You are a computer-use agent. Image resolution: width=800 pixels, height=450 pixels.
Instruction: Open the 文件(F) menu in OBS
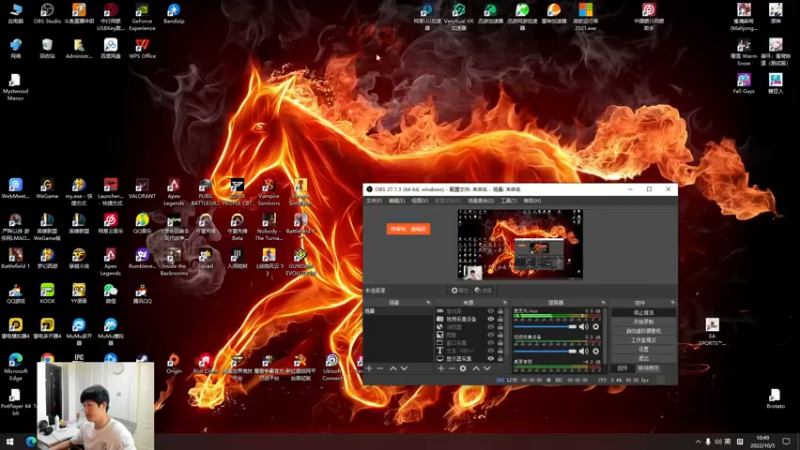tap(373, 200)
